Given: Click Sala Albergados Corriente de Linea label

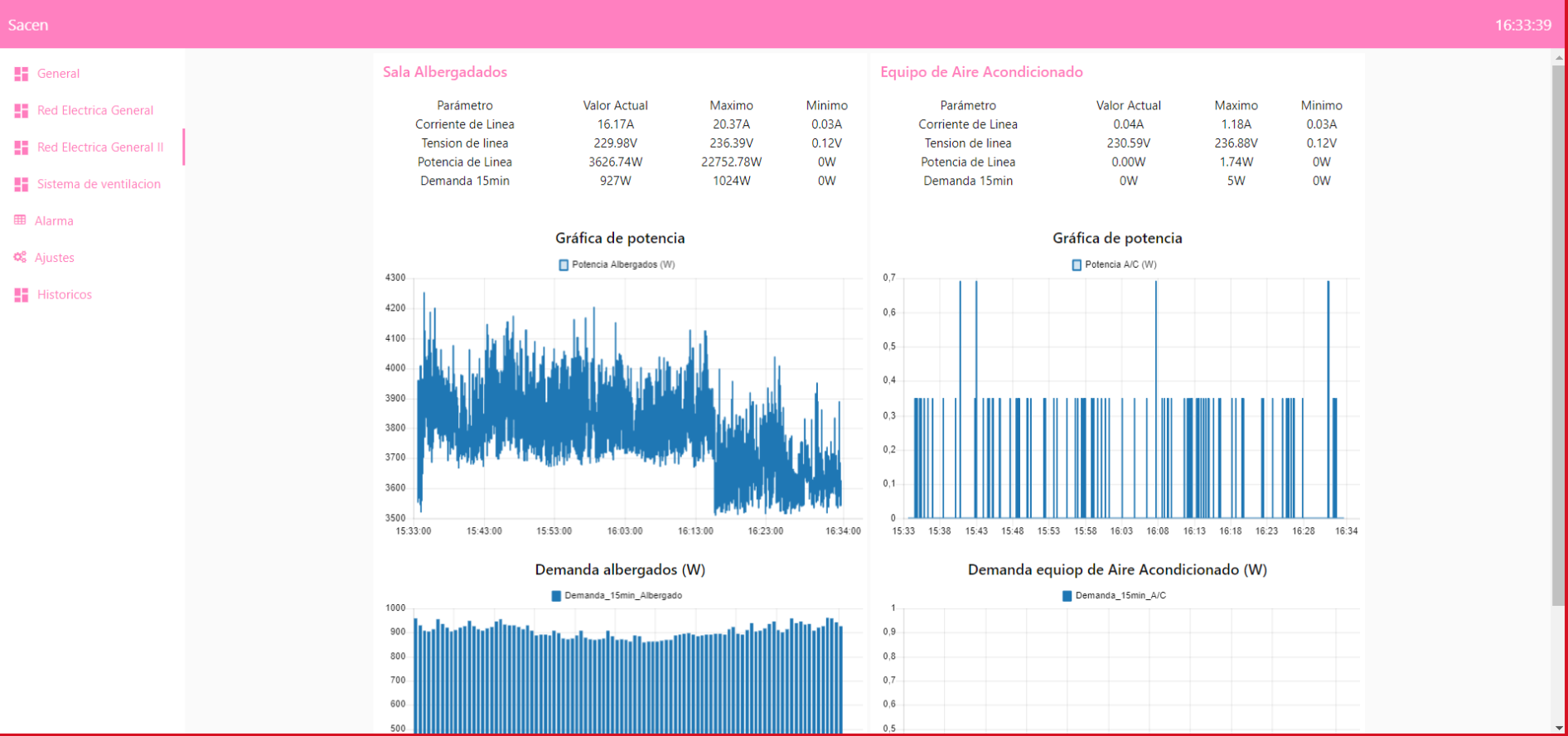Looking at the screenshot, I should click(464, 124).
